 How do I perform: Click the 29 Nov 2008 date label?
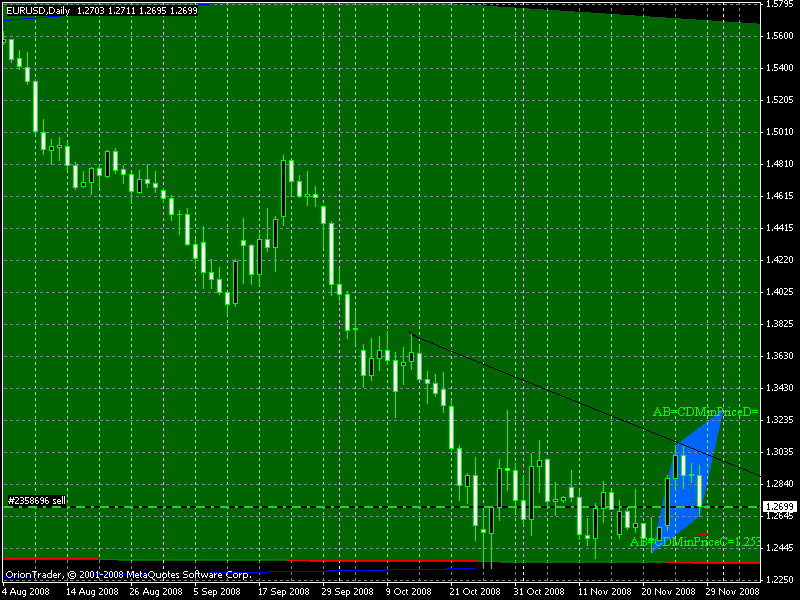(x=732, y=592)
